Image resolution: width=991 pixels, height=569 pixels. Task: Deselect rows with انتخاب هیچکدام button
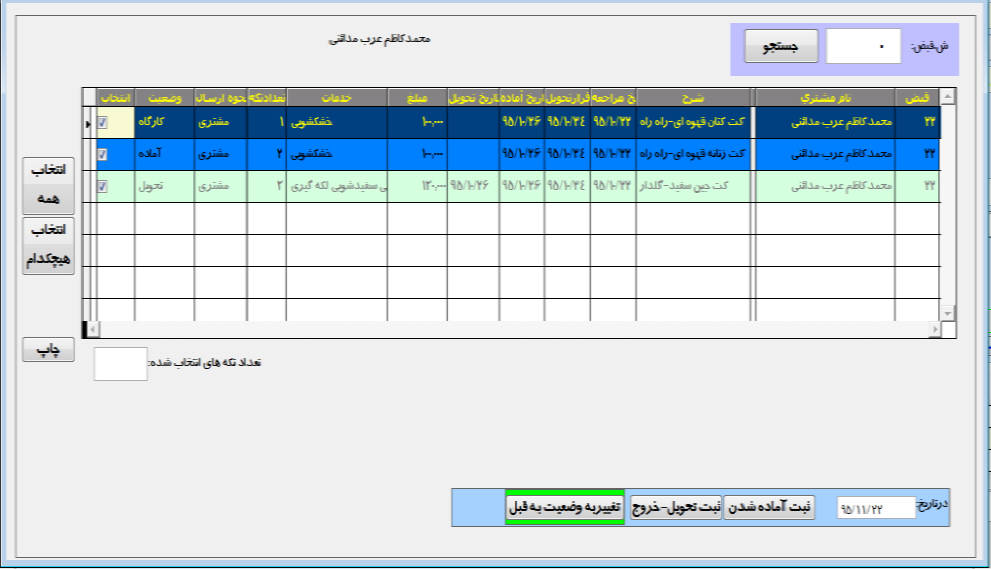(x=49, y=246)
